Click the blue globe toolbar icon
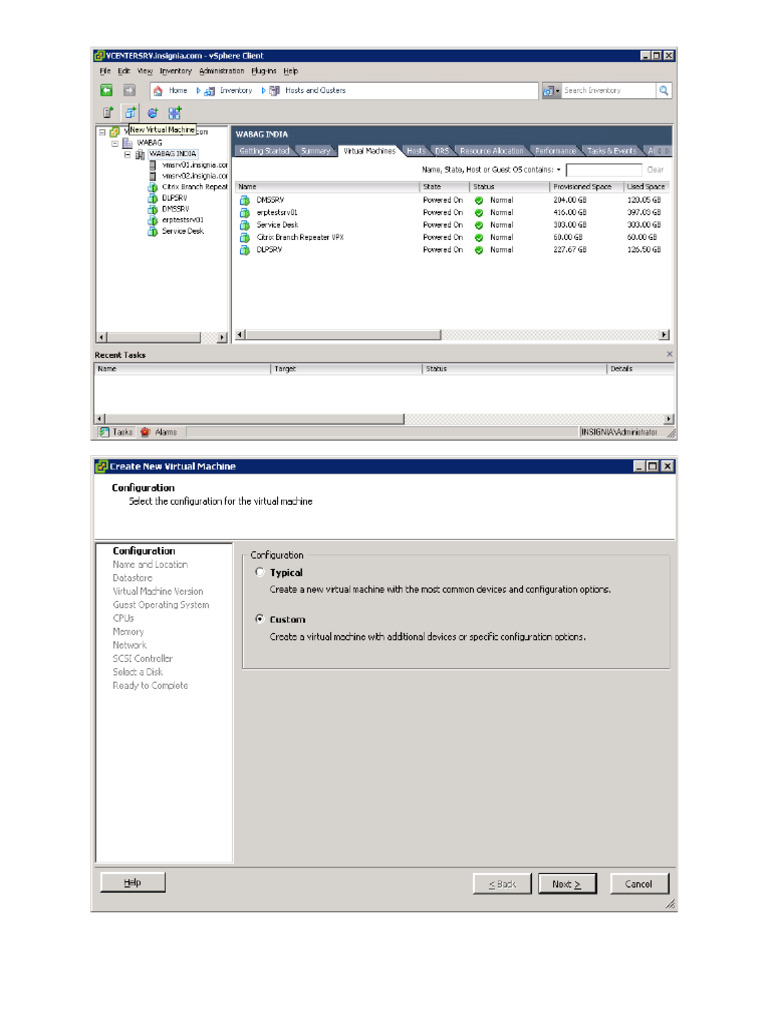The image size is (768, 1024). click(x=152, y=113)
